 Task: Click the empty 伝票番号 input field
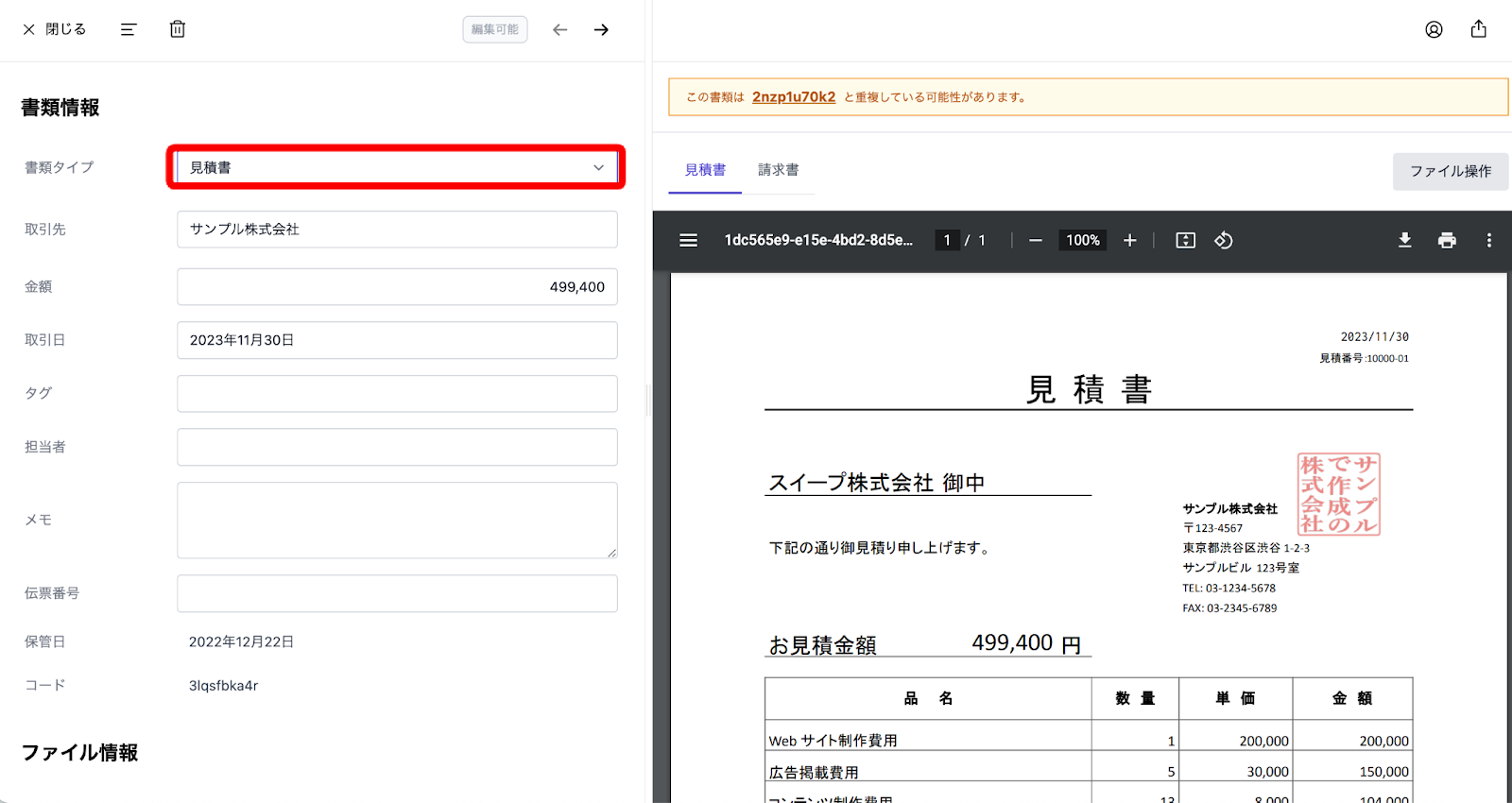pos(397,593)
